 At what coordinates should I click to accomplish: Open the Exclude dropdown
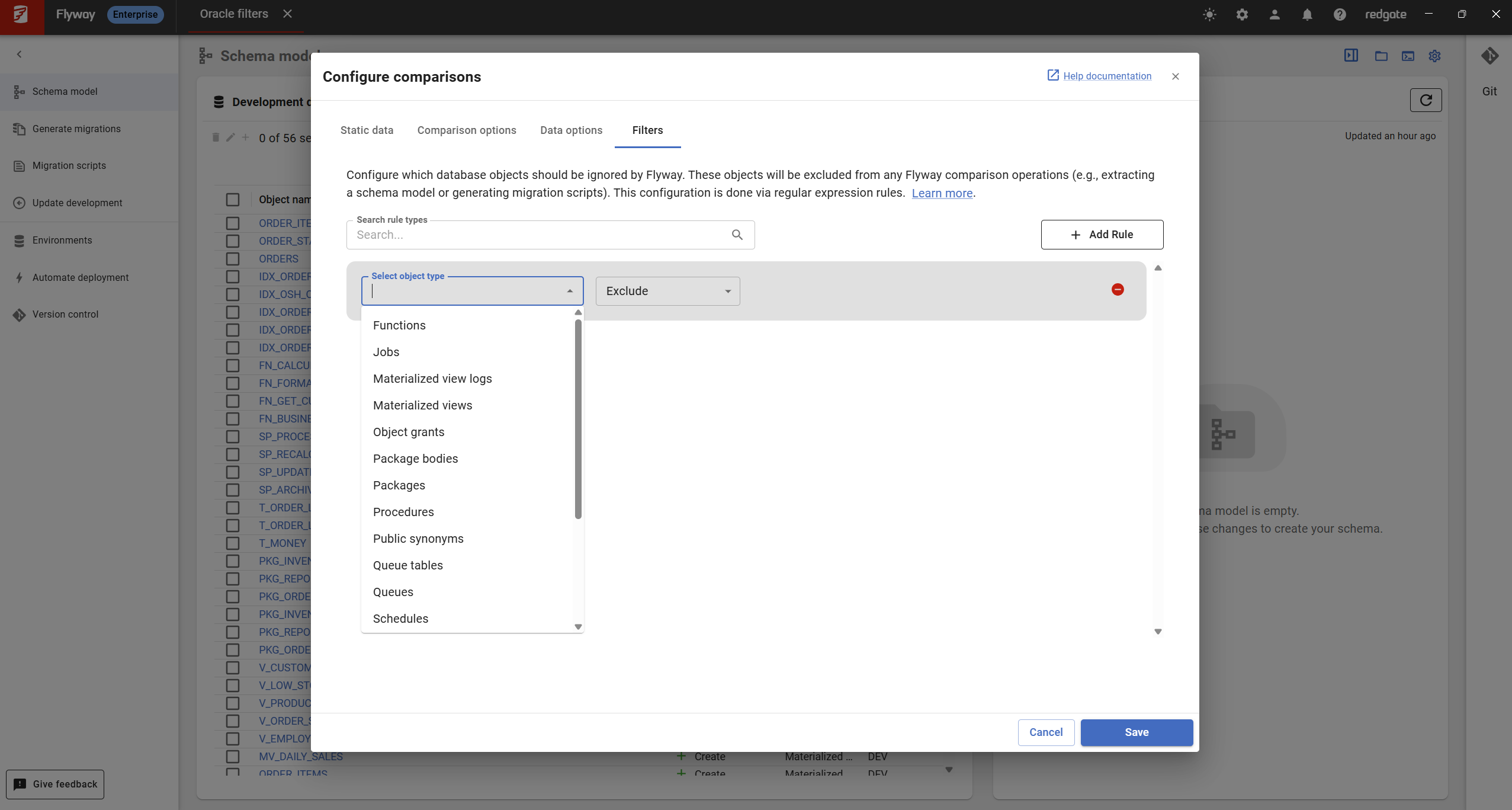(667, 291)
